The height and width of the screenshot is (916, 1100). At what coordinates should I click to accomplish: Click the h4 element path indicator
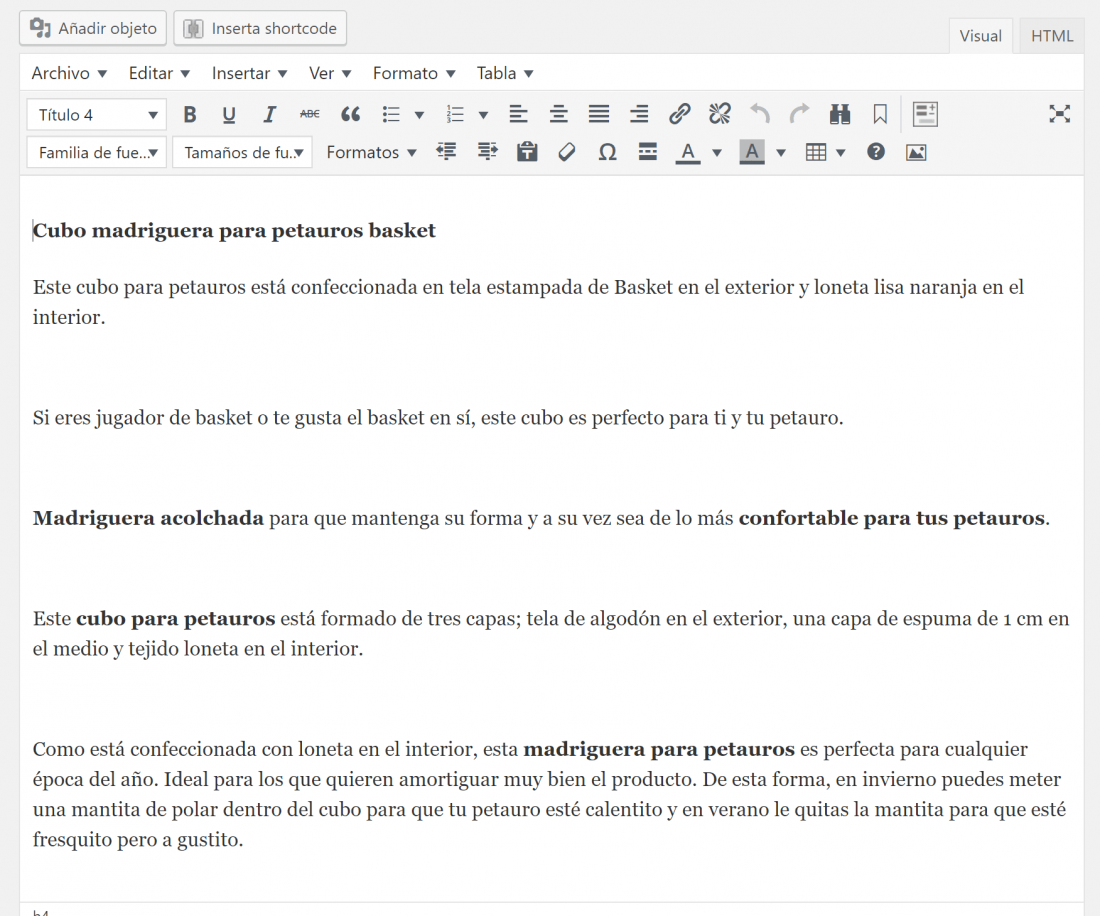(x=41, y=912)
